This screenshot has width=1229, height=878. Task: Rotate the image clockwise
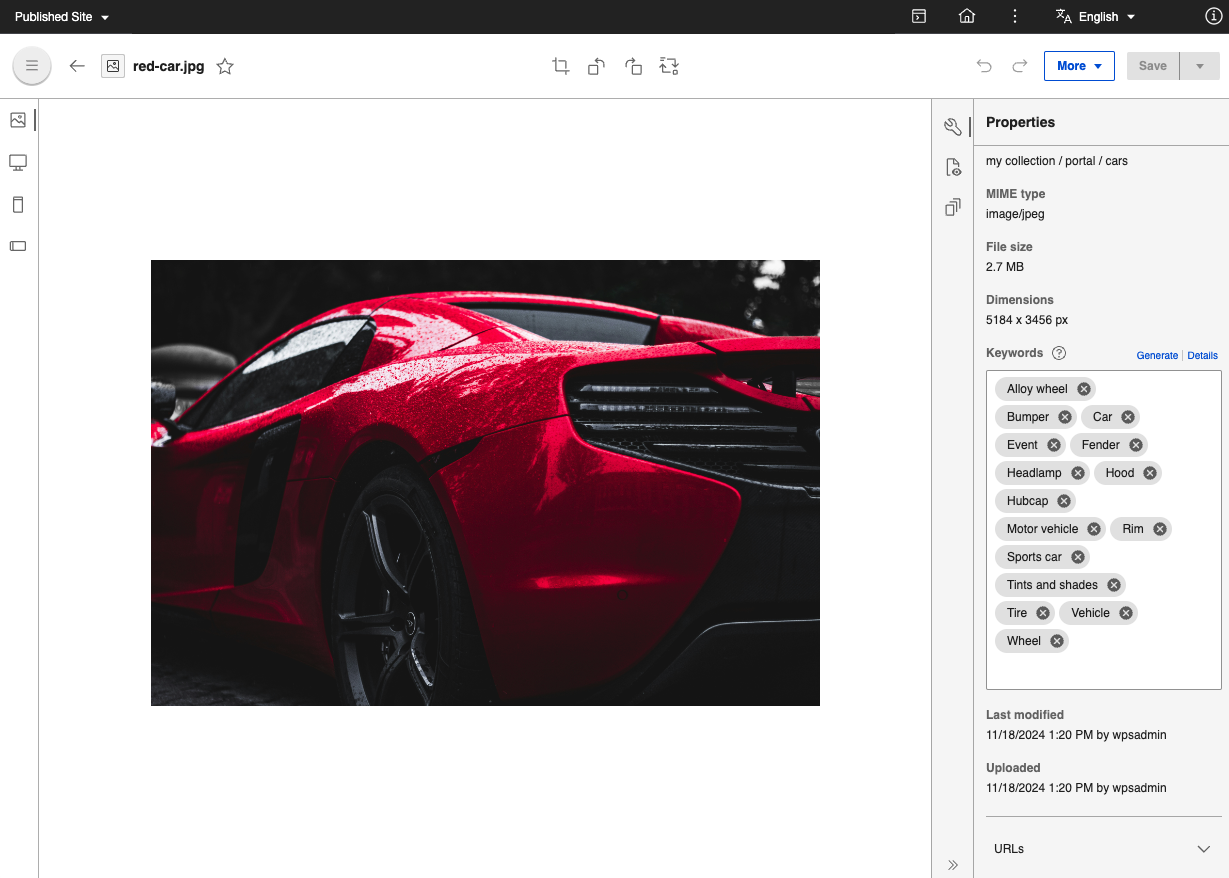coord(633,66)
